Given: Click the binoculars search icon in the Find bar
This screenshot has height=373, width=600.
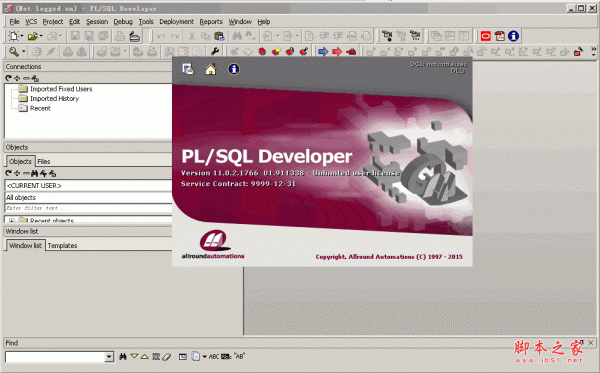Looking at the screenshot, I should tap(123, 357).
